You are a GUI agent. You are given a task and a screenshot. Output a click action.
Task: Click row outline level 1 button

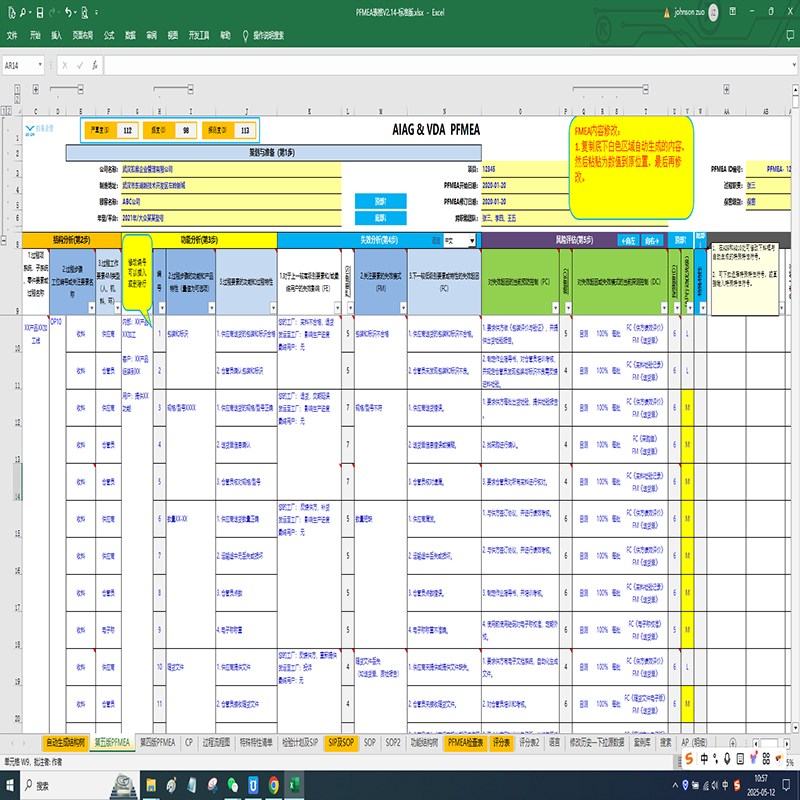[x=5, y=111]
